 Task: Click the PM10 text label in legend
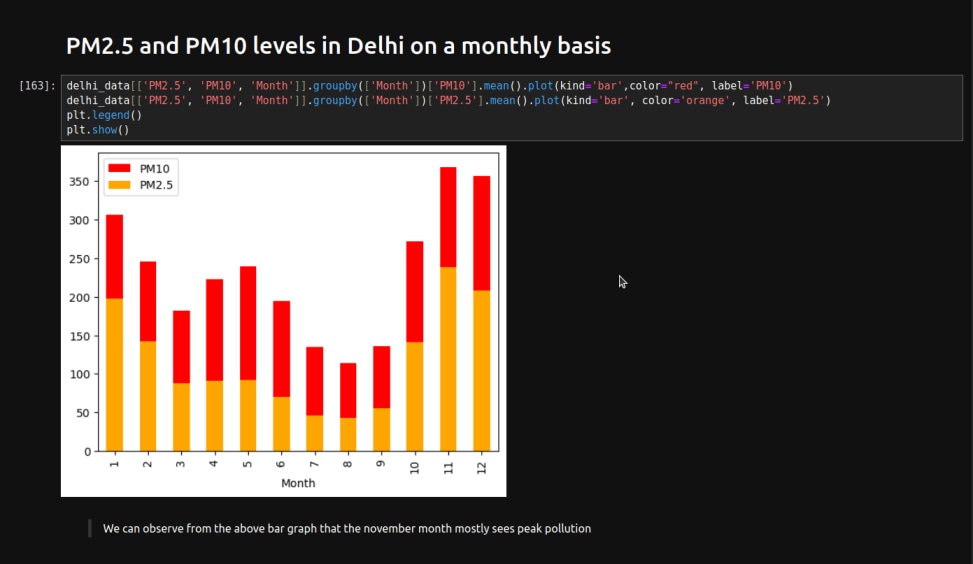tap(154, 169)
